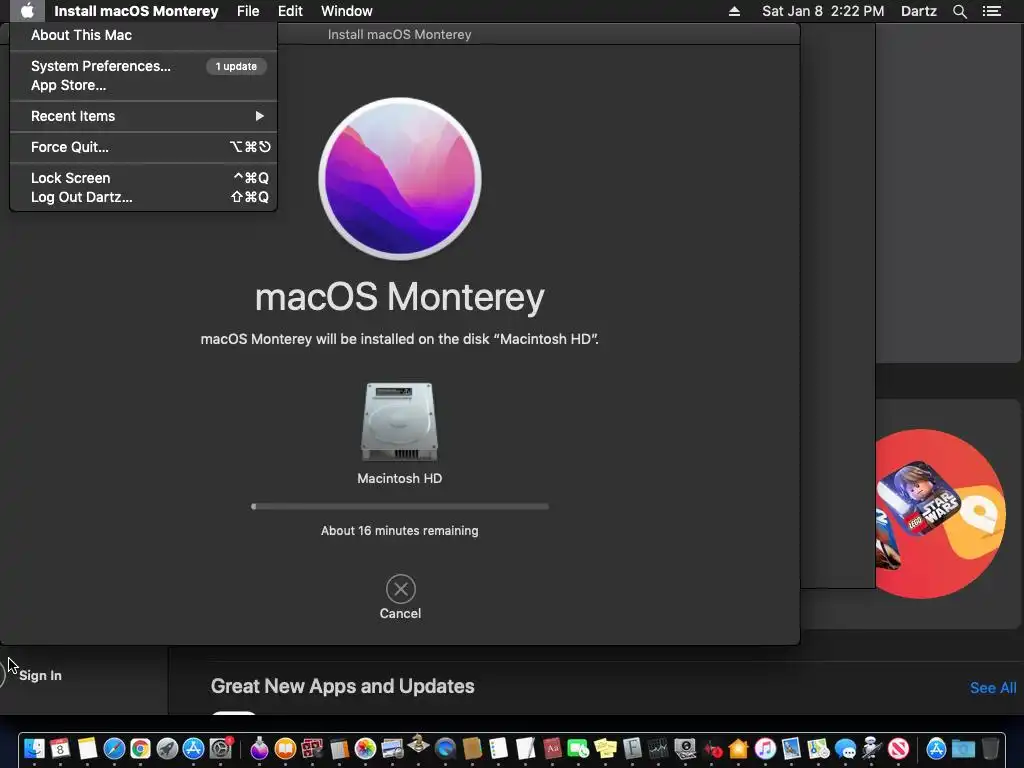Open the Install macOS Monterey app menu
Viewport: 1024px width, 768px height.
136,11
